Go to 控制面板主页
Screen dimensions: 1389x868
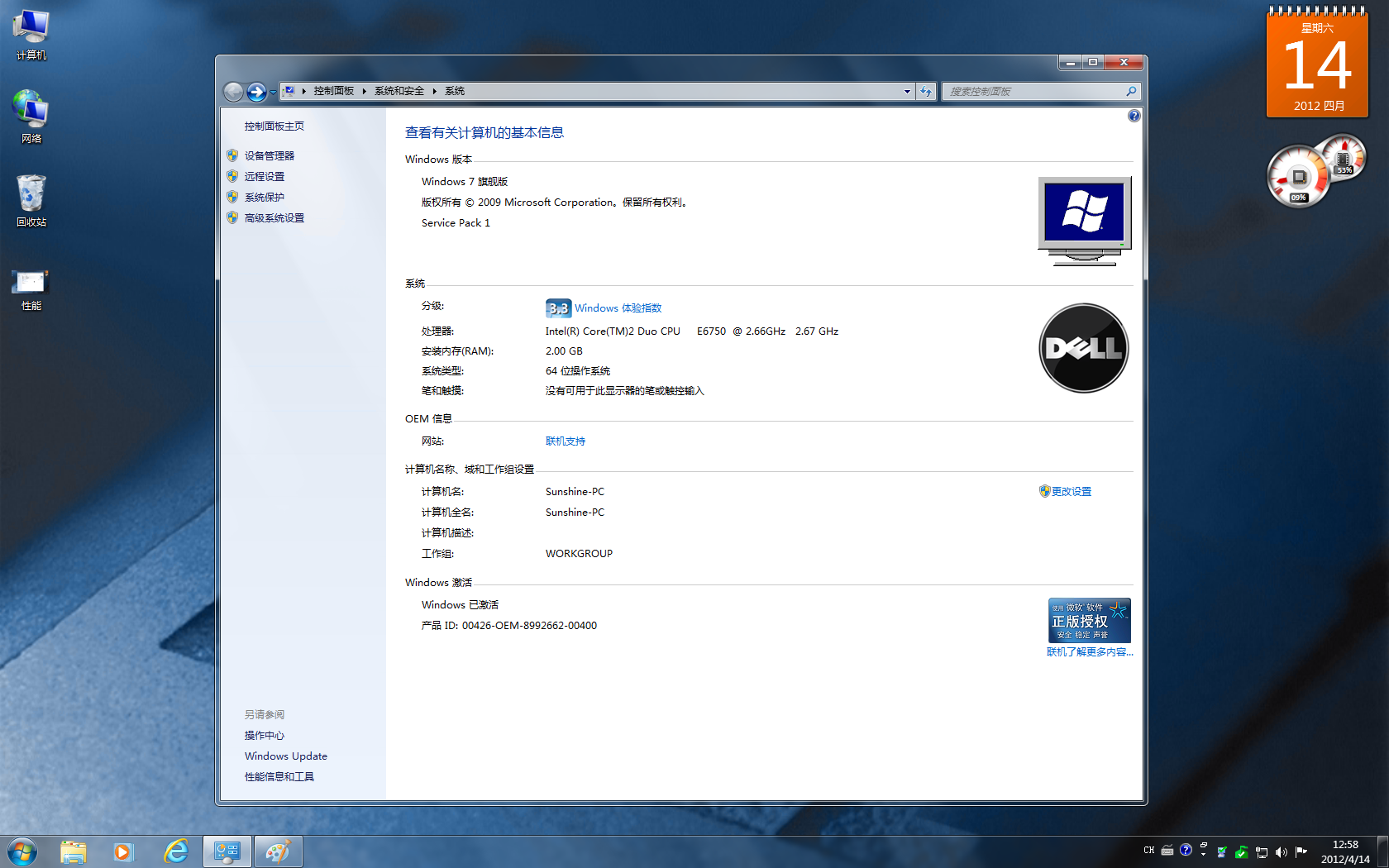(274, 126)
